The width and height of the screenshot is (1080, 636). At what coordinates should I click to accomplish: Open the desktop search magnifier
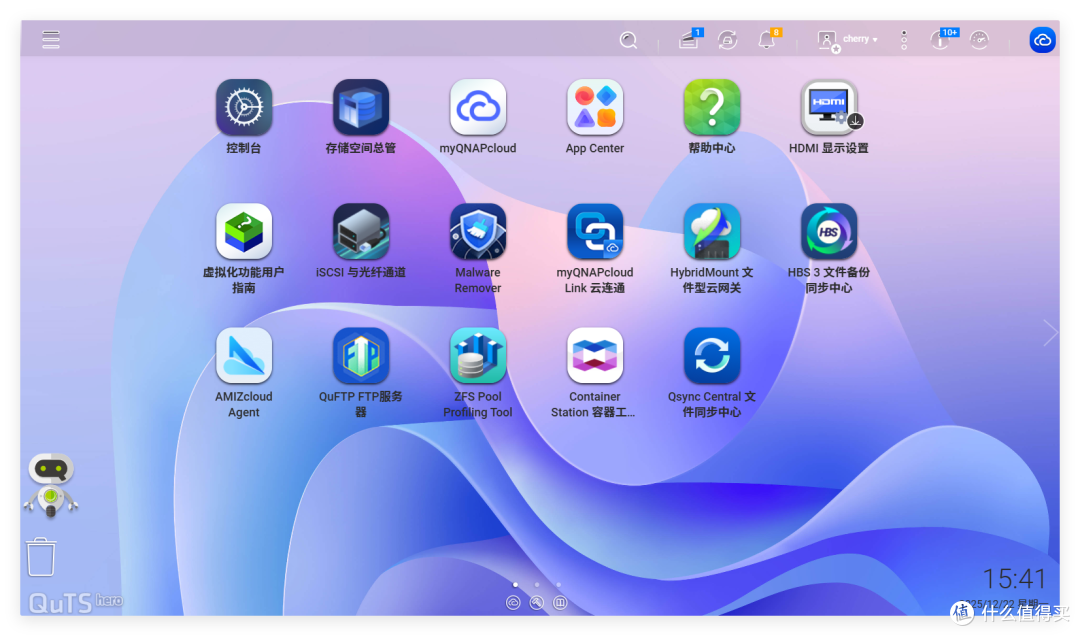point(628,40)
